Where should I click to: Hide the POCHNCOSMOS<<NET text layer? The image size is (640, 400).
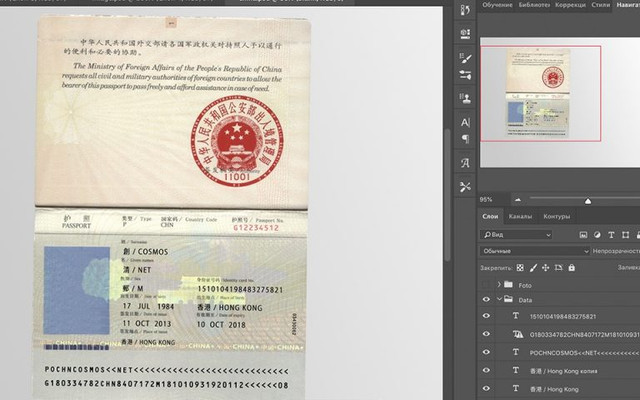point(486,352)
